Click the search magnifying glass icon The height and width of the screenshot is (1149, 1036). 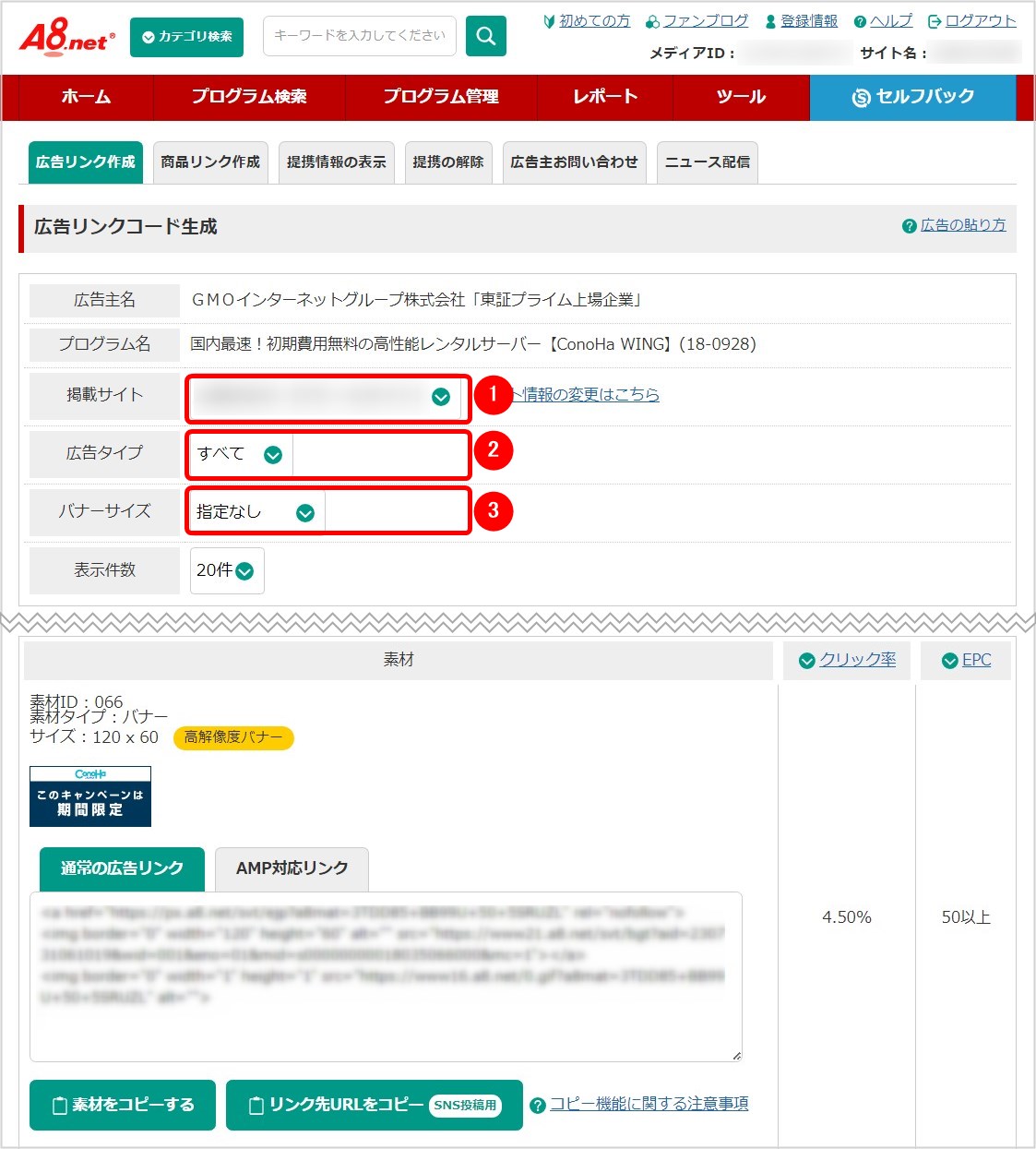[485, 35]
